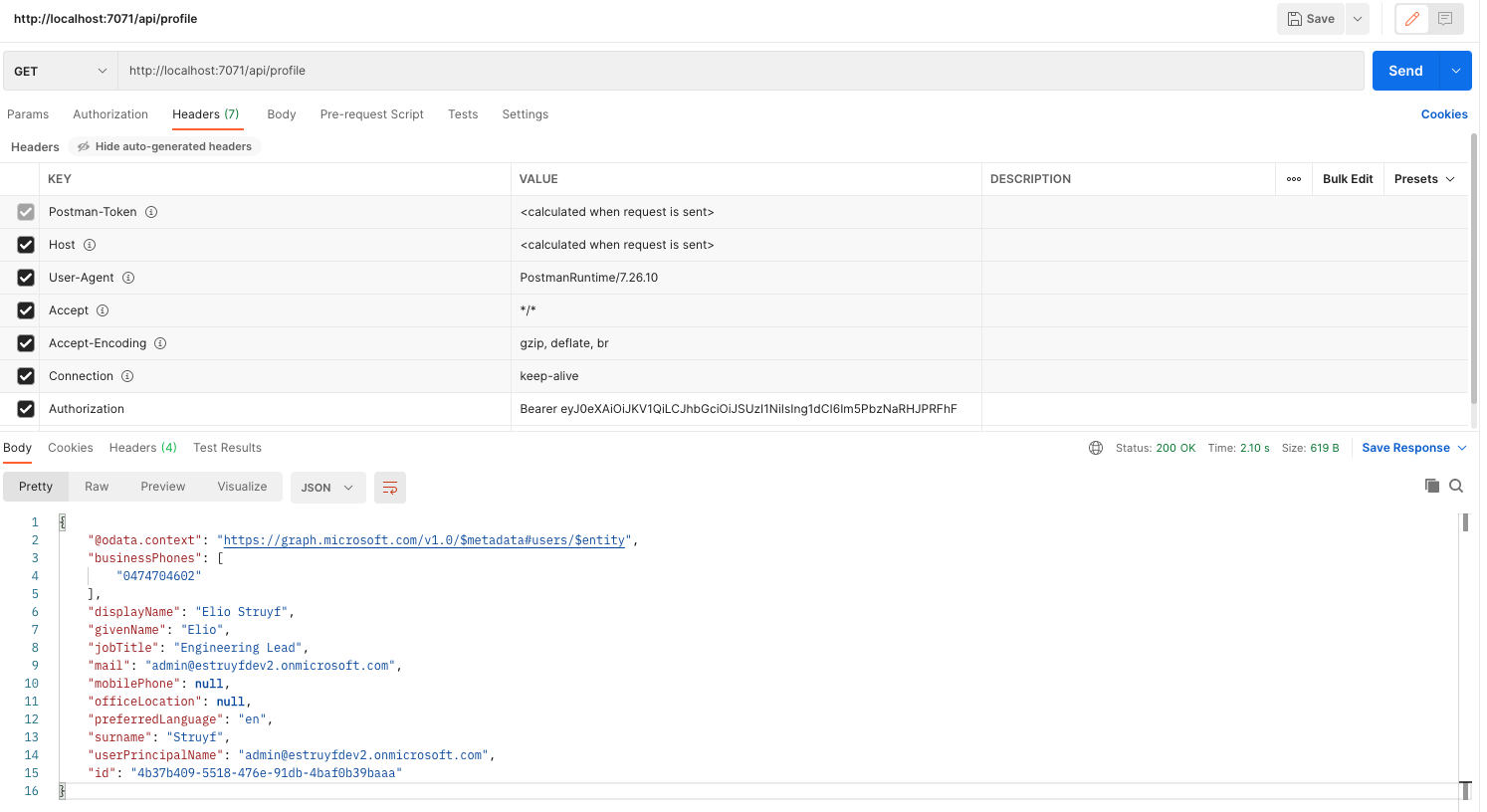
Task: Open the request Body tab
Action: (x=282, y=114)
